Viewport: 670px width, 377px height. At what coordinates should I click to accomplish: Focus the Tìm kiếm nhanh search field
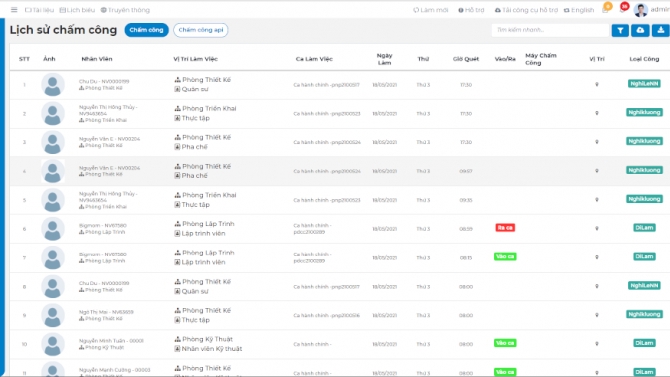click(550, 30)
